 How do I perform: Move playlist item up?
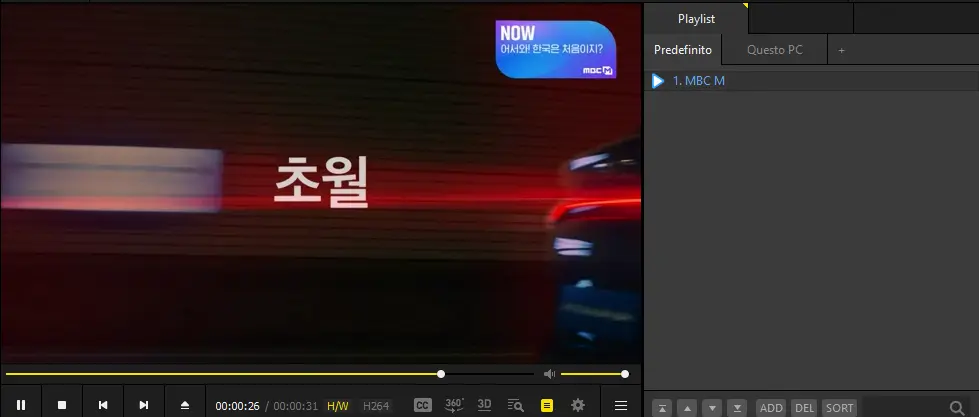point(687,409)
